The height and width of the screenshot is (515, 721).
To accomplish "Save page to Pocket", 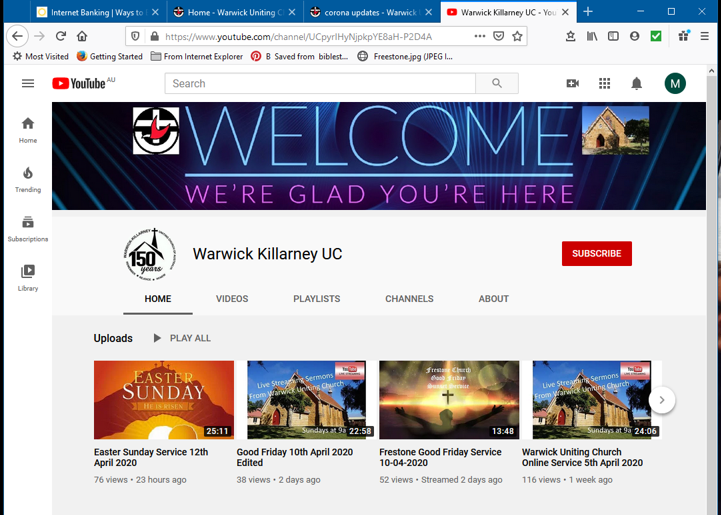I will pyautogui.click(x=498, y=36).
